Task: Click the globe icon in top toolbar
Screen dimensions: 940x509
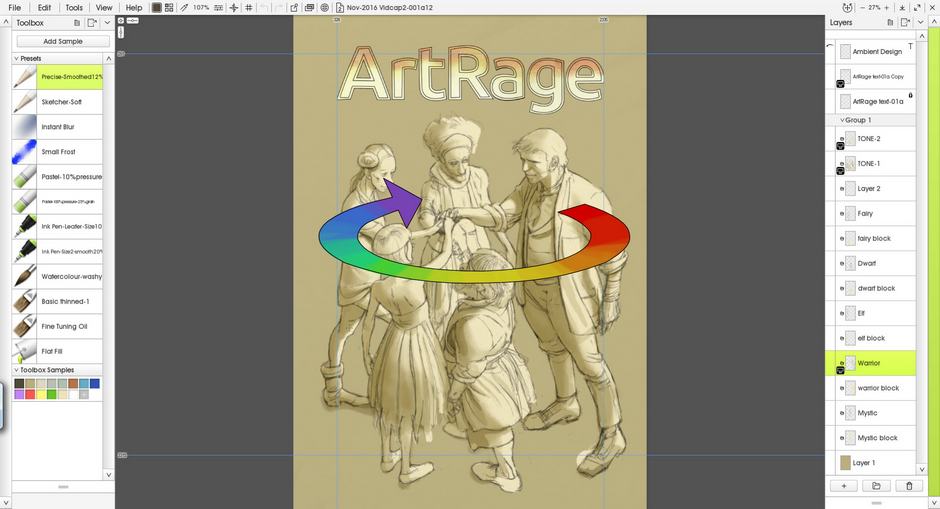Action: pos(324,8)
